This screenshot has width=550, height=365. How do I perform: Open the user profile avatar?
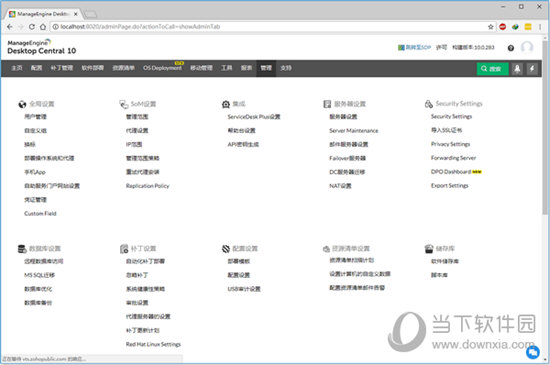click(x=526, y=47)
